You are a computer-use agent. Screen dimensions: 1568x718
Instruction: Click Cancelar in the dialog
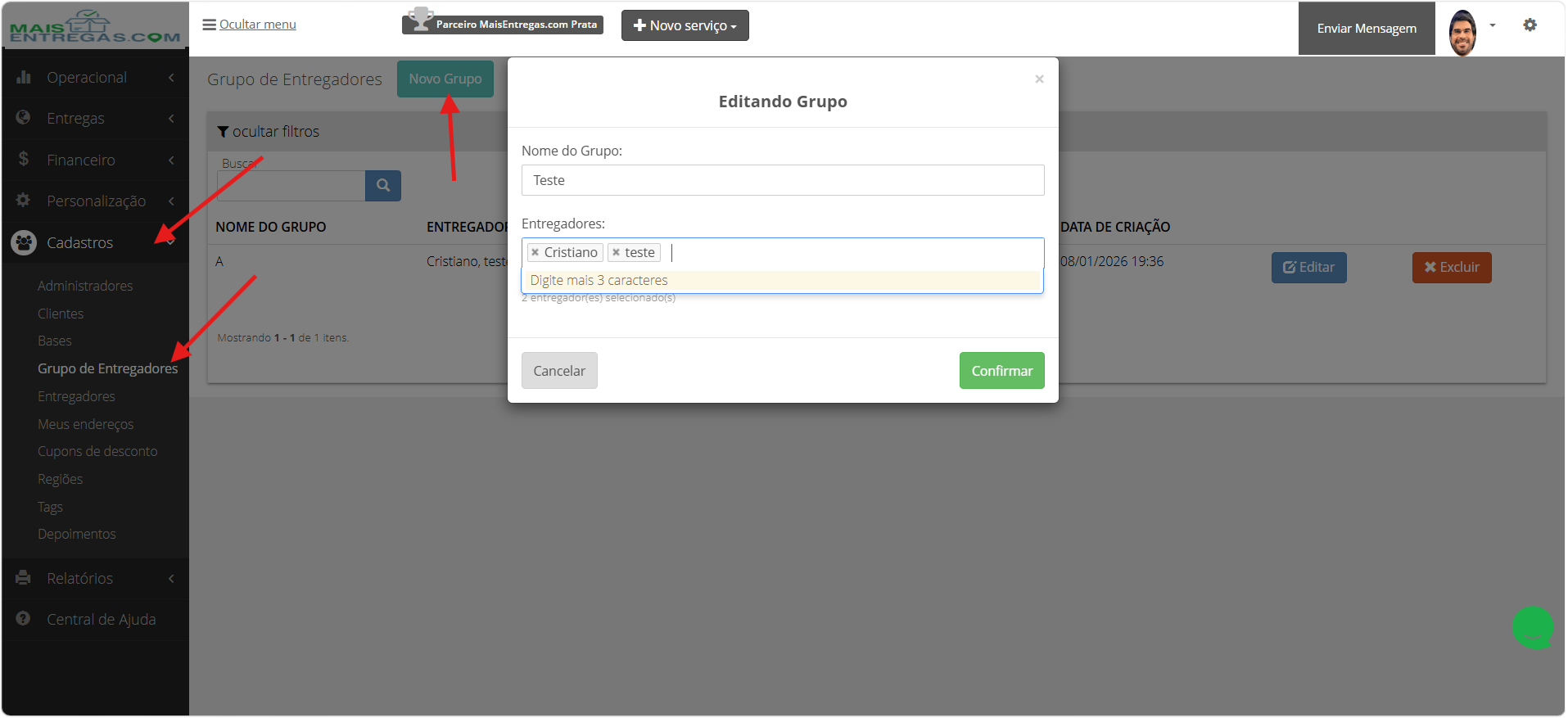pos(559,371)
